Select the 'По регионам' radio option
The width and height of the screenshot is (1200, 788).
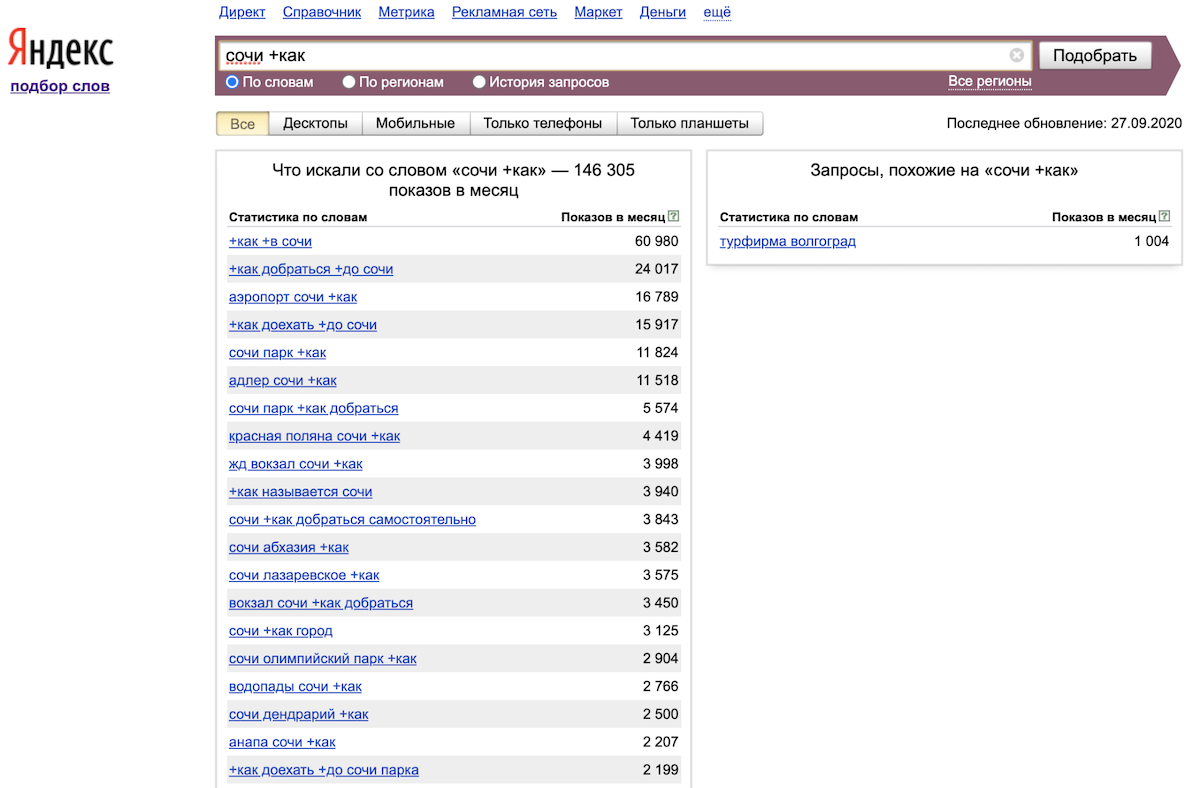pos(349,82)
